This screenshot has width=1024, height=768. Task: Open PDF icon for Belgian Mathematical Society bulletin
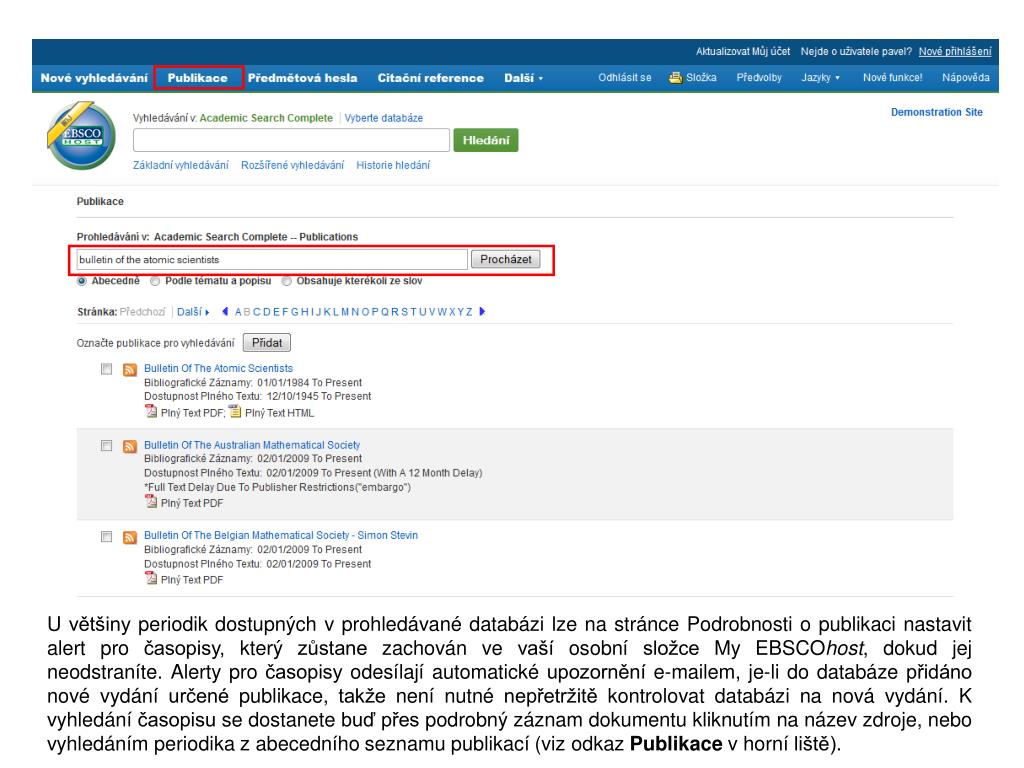(151, 579)
